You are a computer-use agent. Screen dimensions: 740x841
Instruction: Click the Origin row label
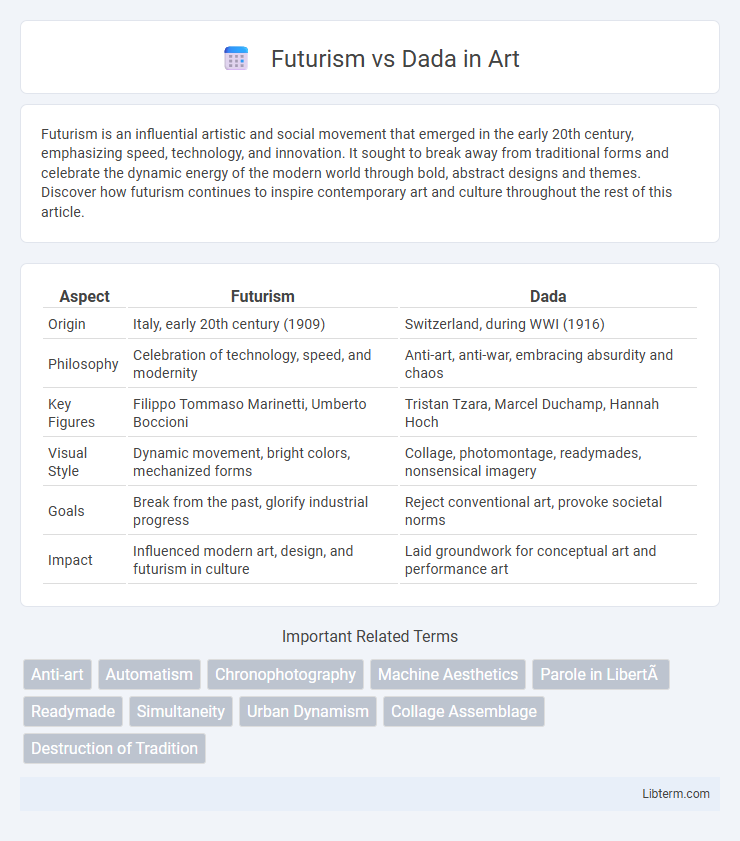coord(66,324)
